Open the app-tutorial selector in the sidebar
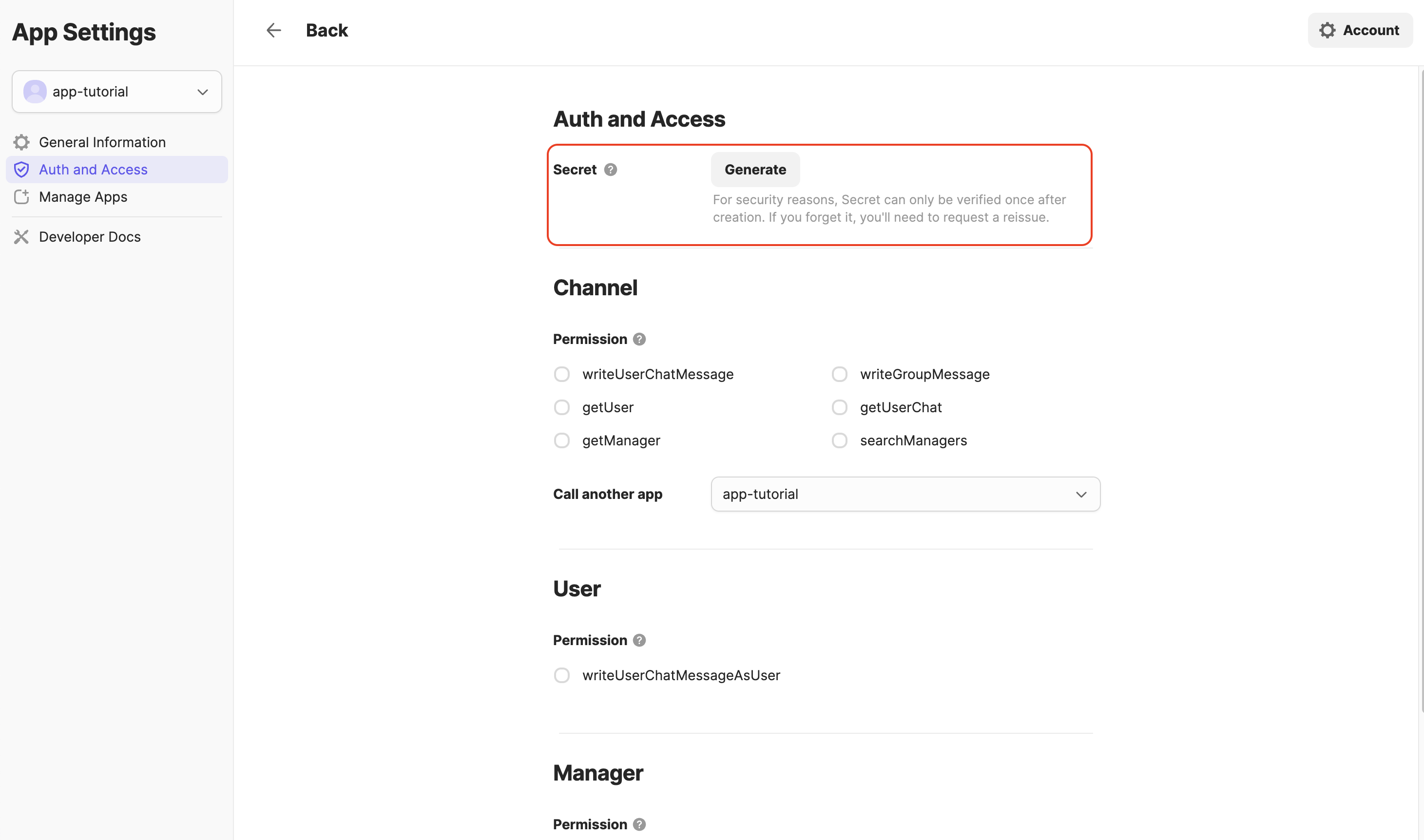Screen dimensions: 1424x840 116,92
